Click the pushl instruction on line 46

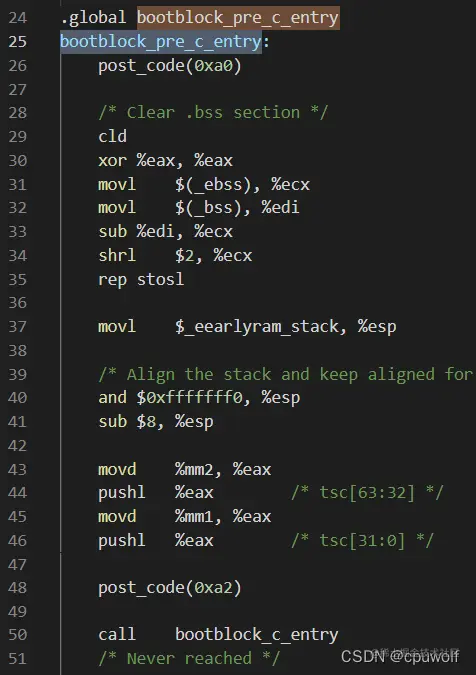(122, 541)
